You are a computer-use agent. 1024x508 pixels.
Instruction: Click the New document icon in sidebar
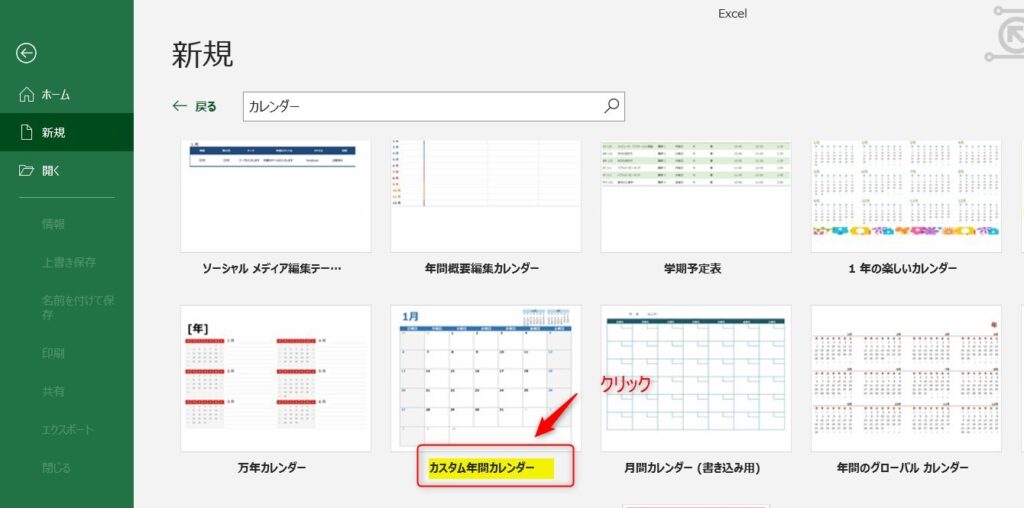coord(27,132)
